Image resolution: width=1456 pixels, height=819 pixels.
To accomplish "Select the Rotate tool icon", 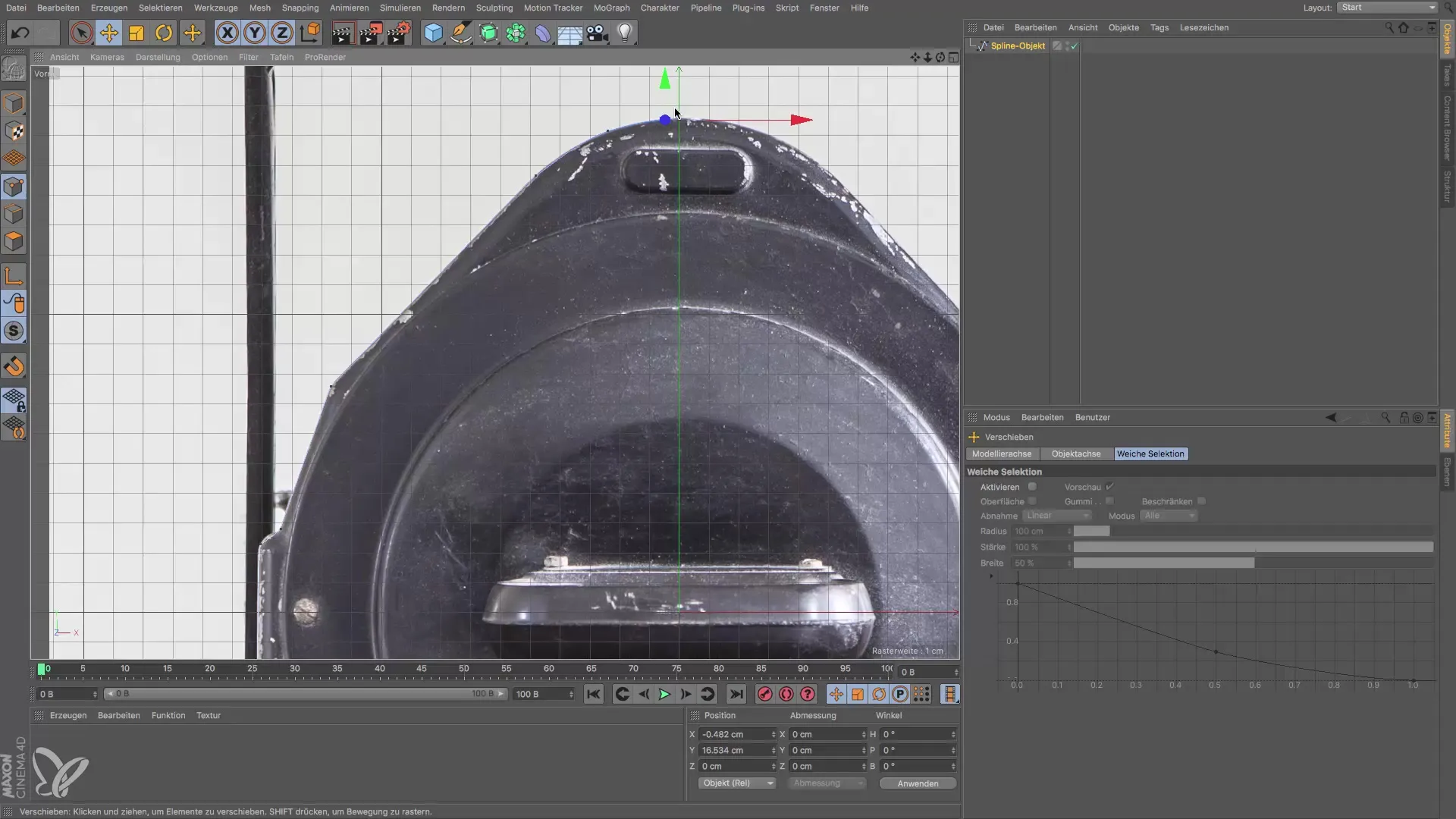I will pyautogui.click(x=164, y=33).
